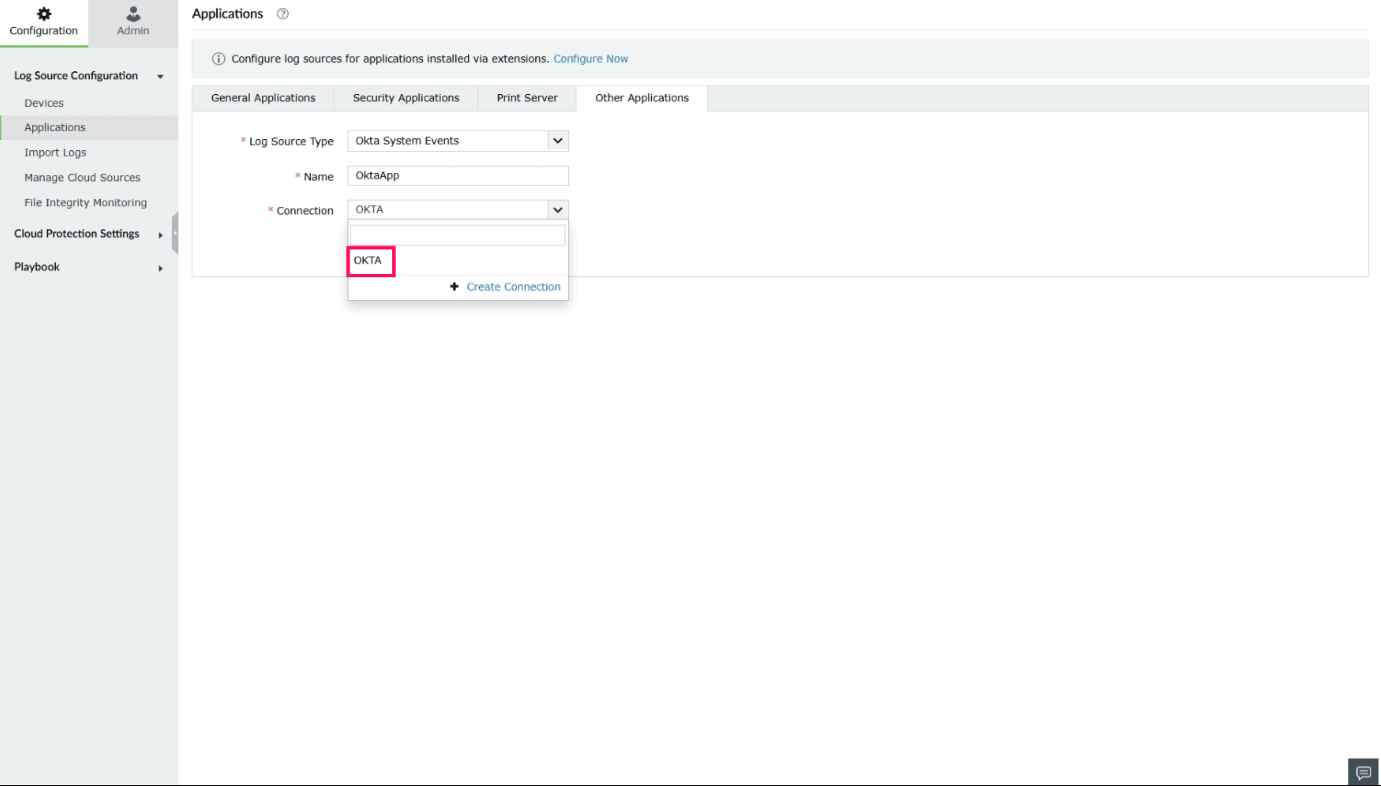Toggle the Connection dropdown
This screenshot has width=1381, height=786.
click(x=458, y=210)
